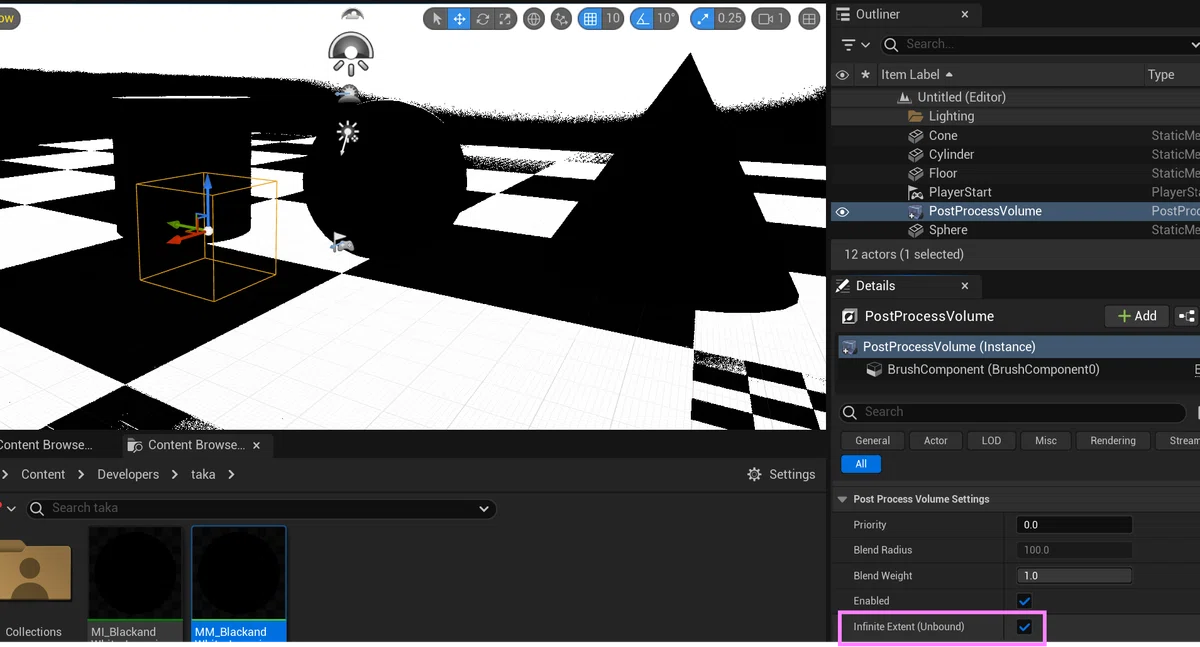The image size is (1200, 647).
Task: Uncheck Infinite Extent (Unbound) checkbox
Action: coord(1024,627)
